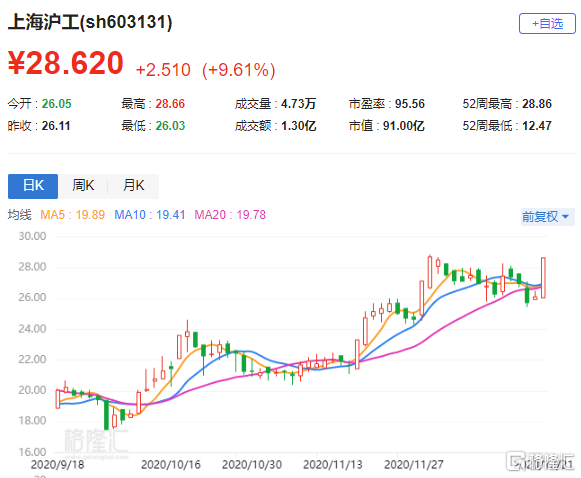Click the 2020/11/13 date axis label

333,465
